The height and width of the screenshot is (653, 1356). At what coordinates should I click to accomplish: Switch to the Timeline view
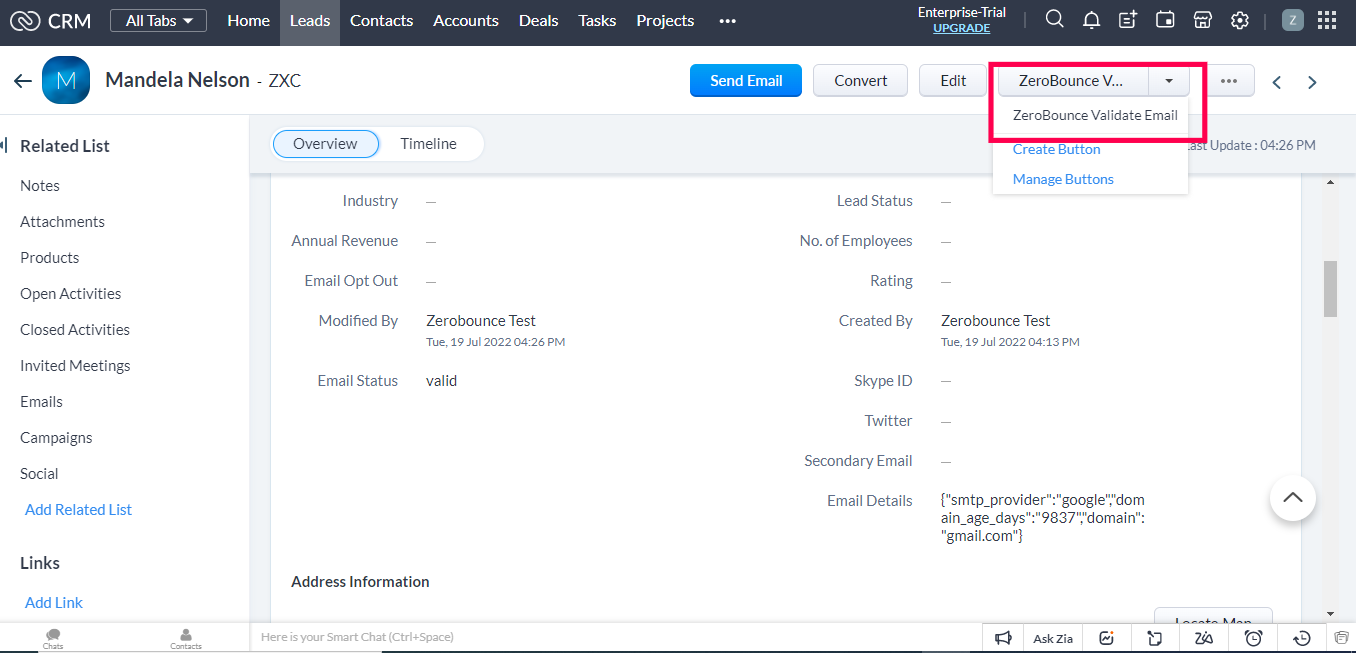tap(429, 144)
